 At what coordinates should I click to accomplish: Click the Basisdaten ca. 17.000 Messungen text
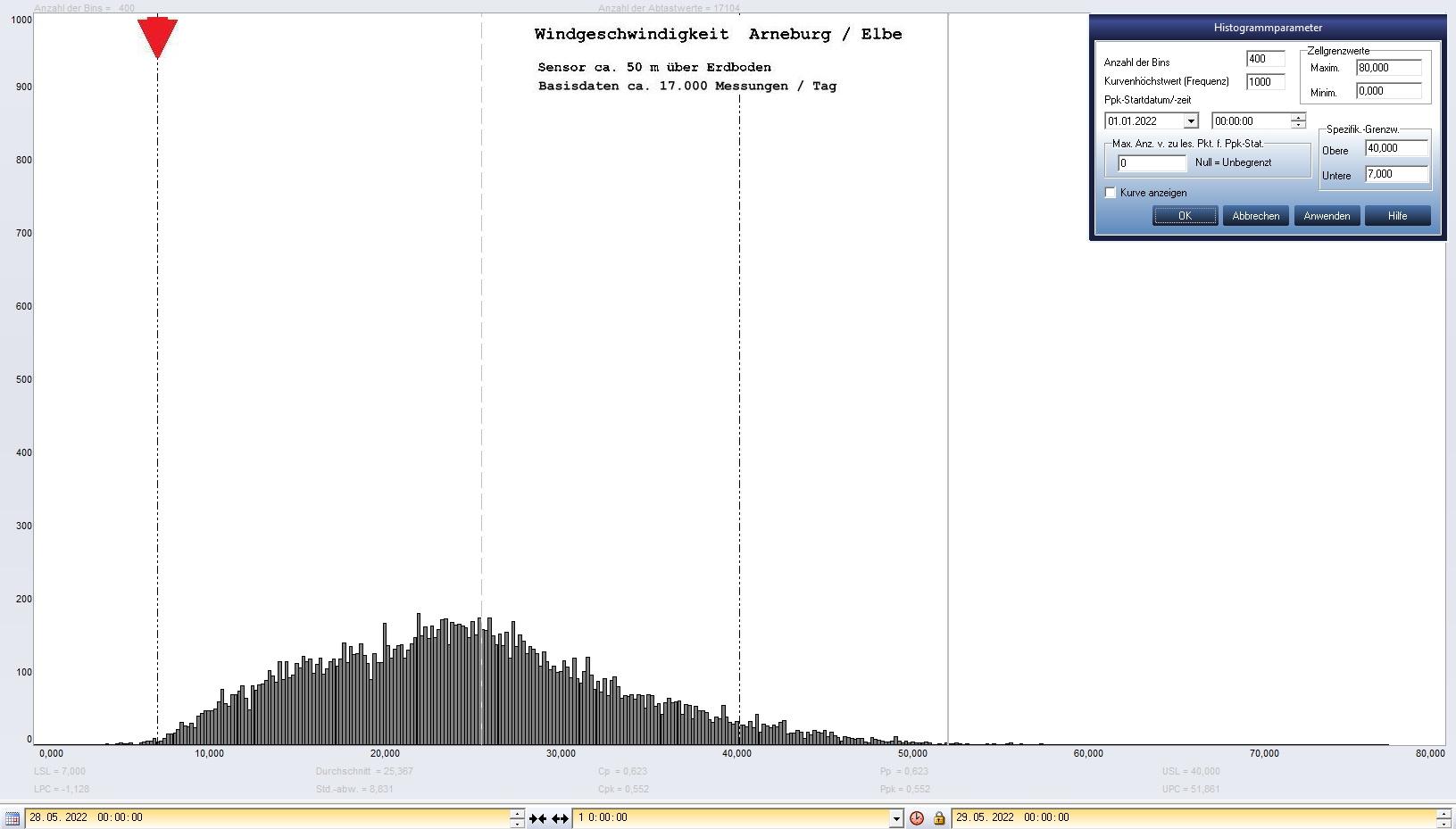tap(687, 86)
